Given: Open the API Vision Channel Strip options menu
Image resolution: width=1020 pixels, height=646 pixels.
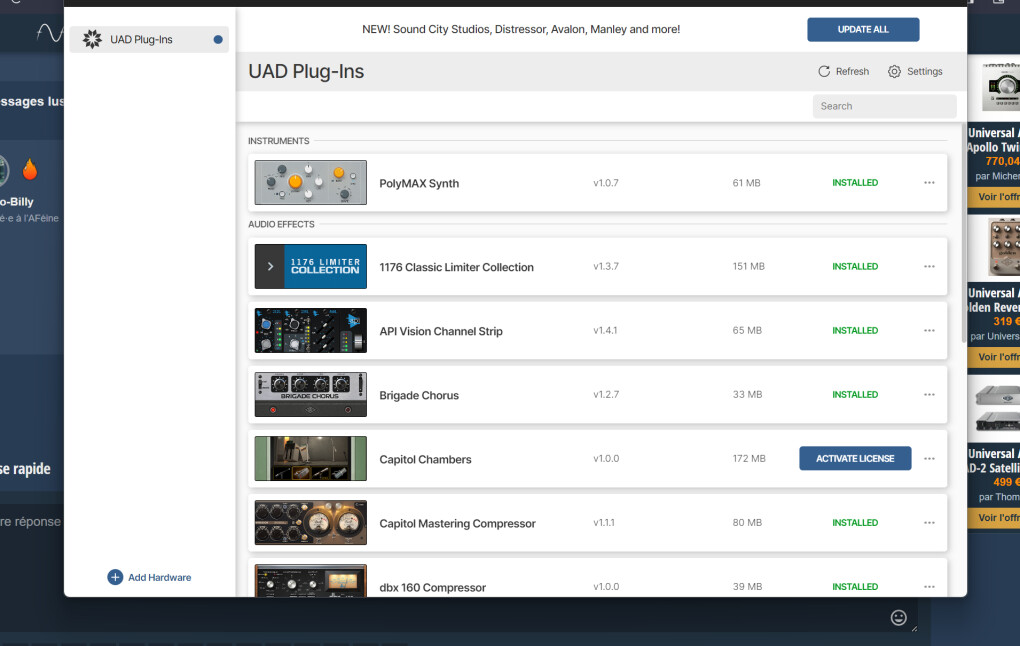Looking at the screenshot, I should (929, 330).
